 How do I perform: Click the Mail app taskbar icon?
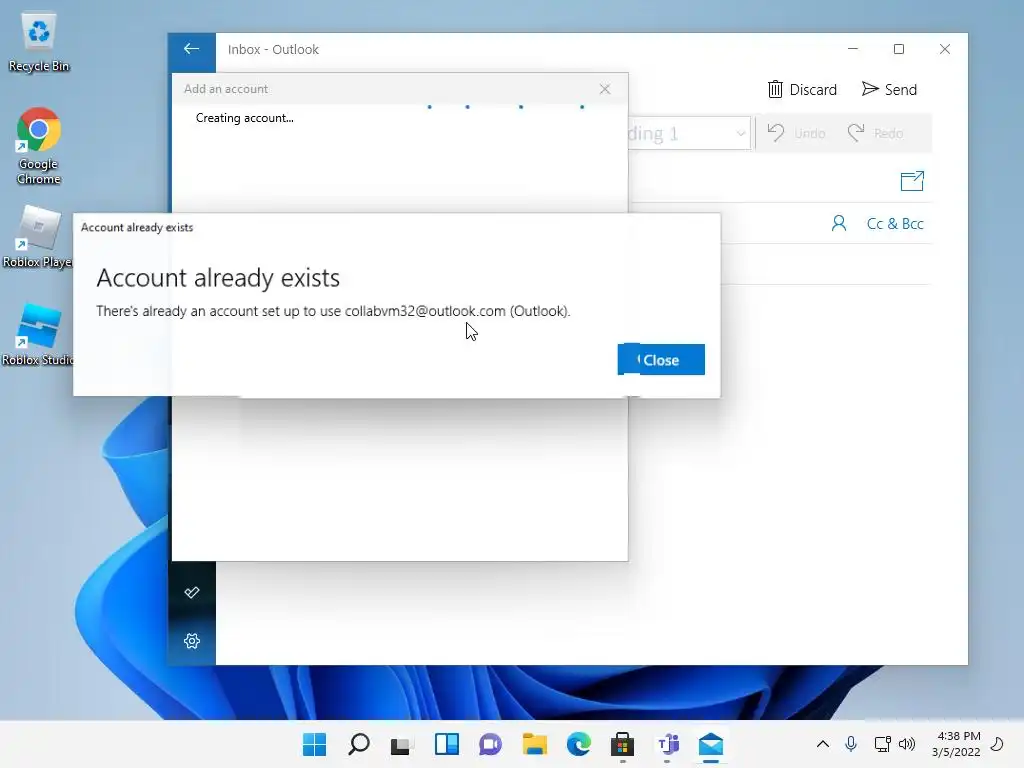click(x=711, y=744)
